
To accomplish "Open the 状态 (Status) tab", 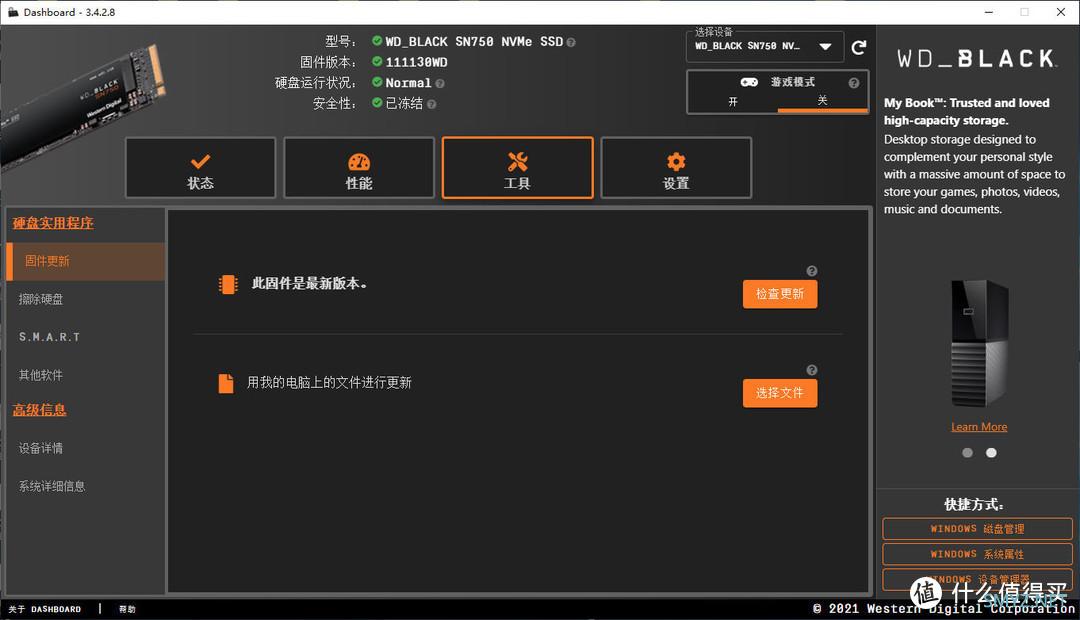I will click(x=200, y=168).
